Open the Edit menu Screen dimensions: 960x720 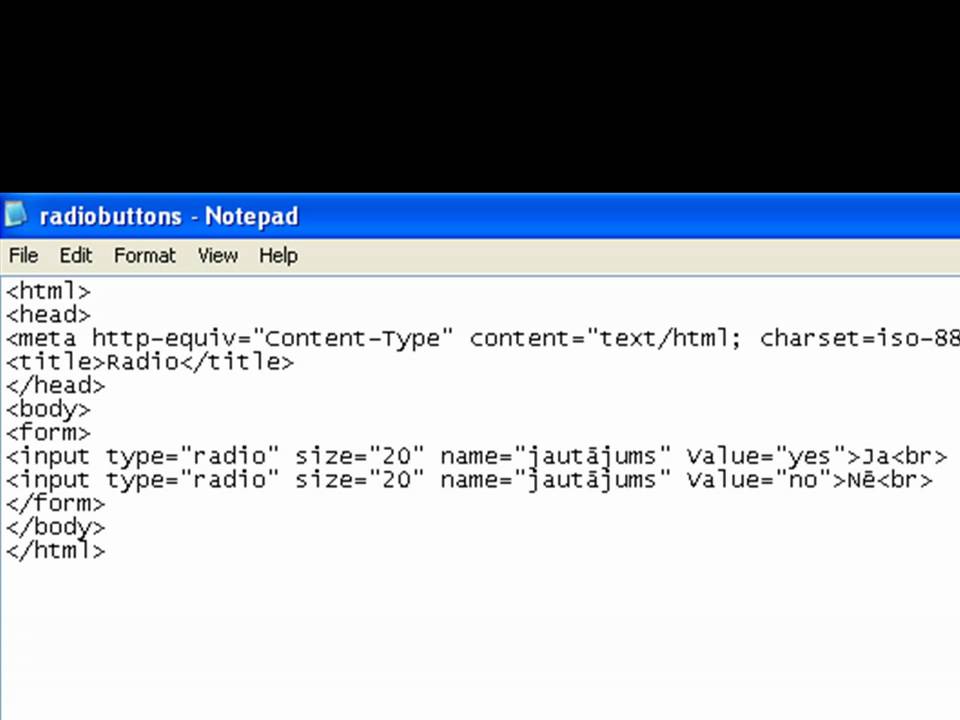point(76,255)
